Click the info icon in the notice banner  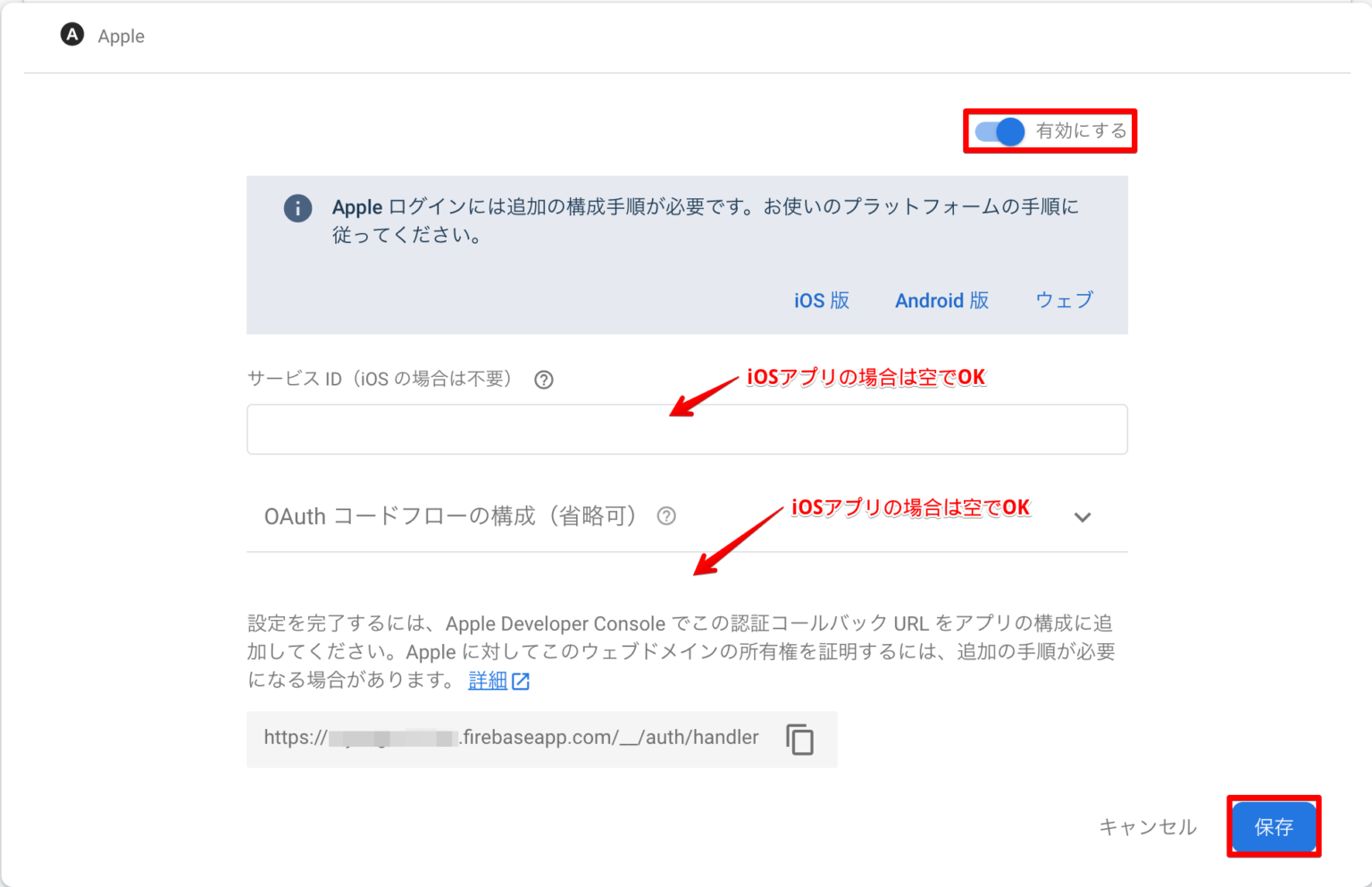pos(297,207)
